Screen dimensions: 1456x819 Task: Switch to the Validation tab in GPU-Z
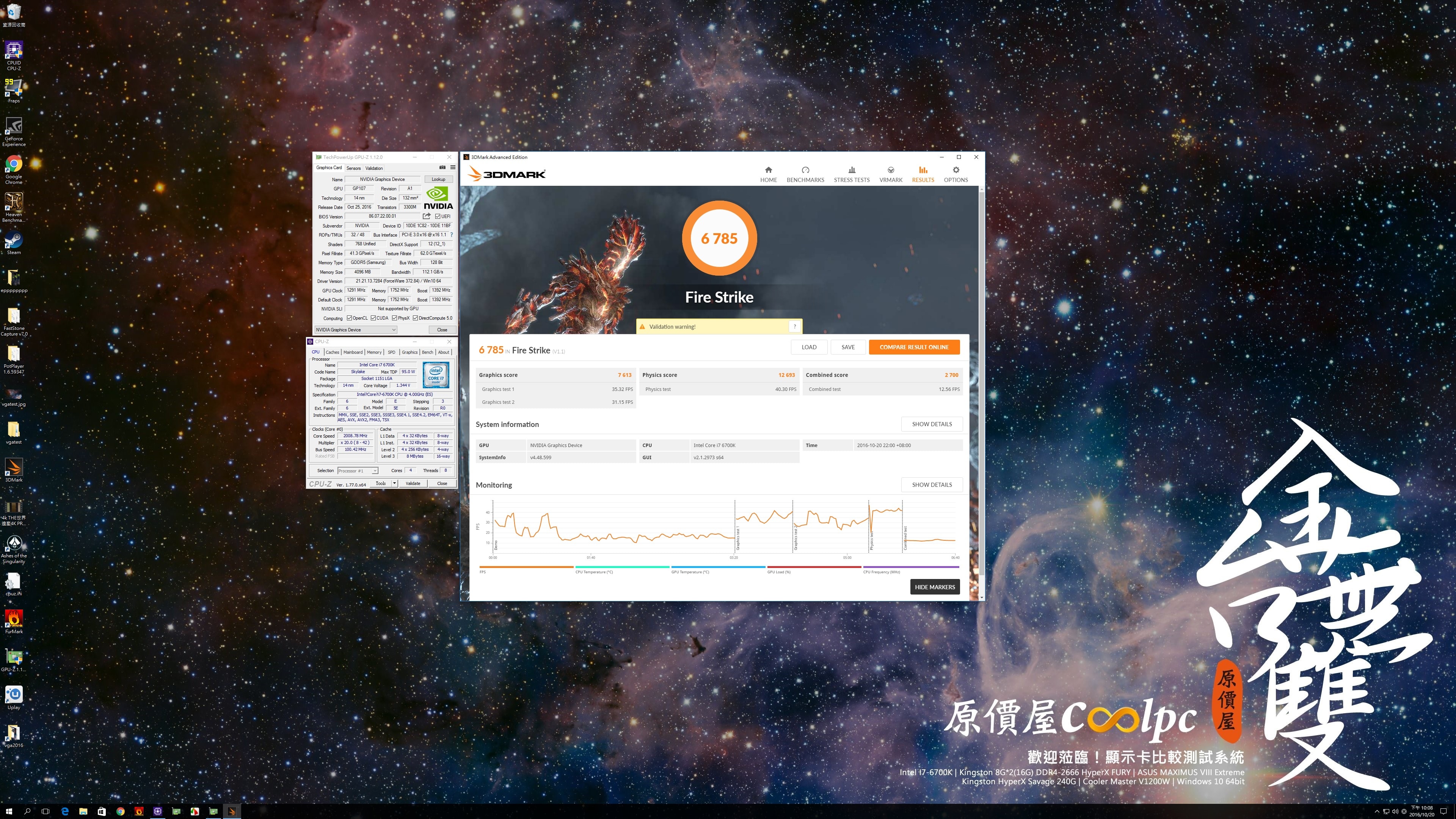pos(373,168)
